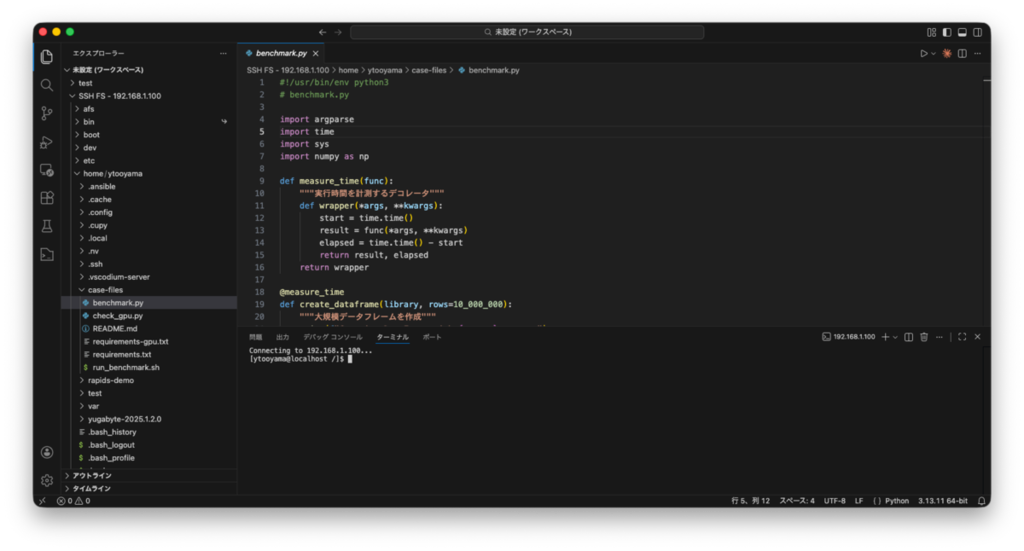Open the Testing flask view
Screen dimensions: 1024x551
[x=46, y=226]
